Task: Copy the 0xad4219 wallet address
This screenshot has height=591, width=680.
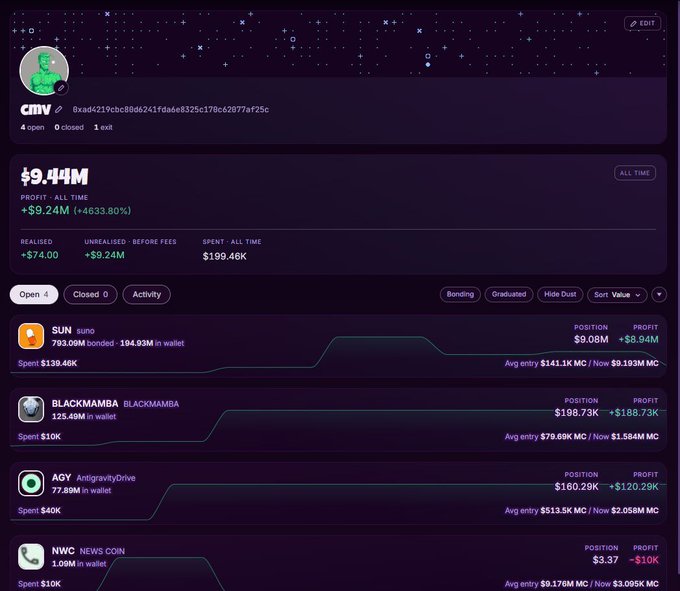Action: coord(170,110)
